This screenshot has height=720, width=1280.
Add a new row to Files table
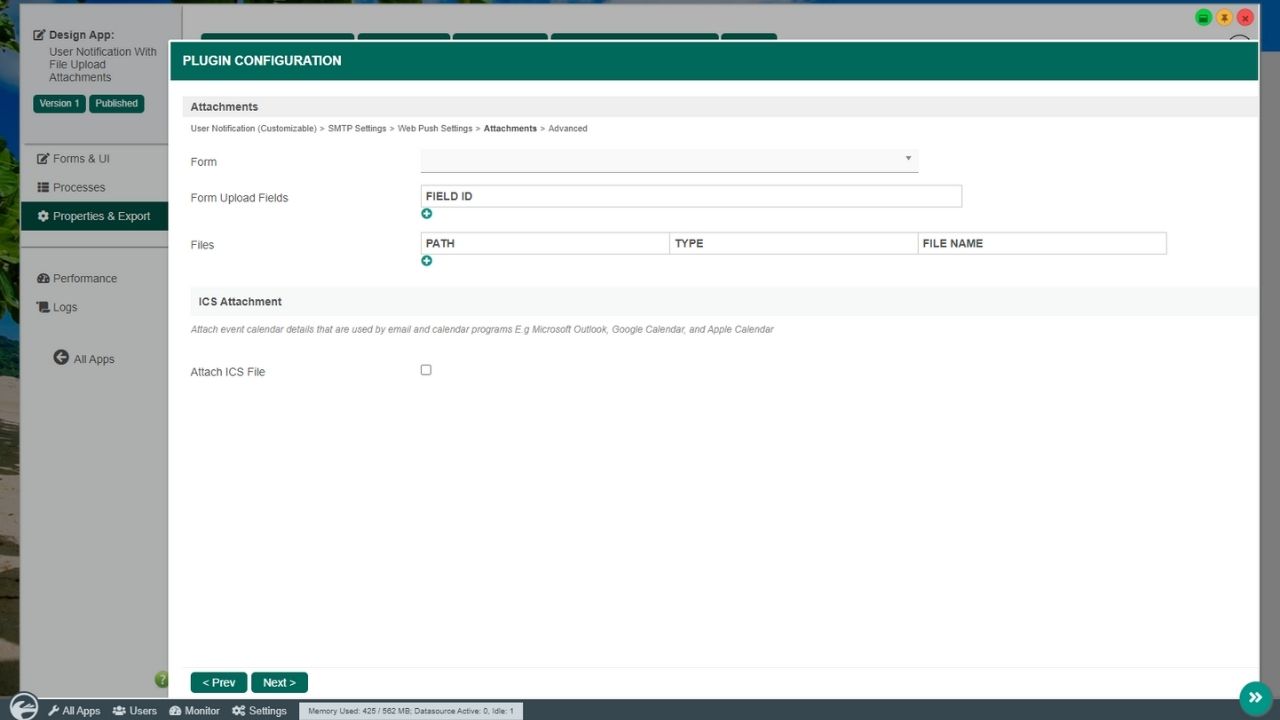[427, 261]
